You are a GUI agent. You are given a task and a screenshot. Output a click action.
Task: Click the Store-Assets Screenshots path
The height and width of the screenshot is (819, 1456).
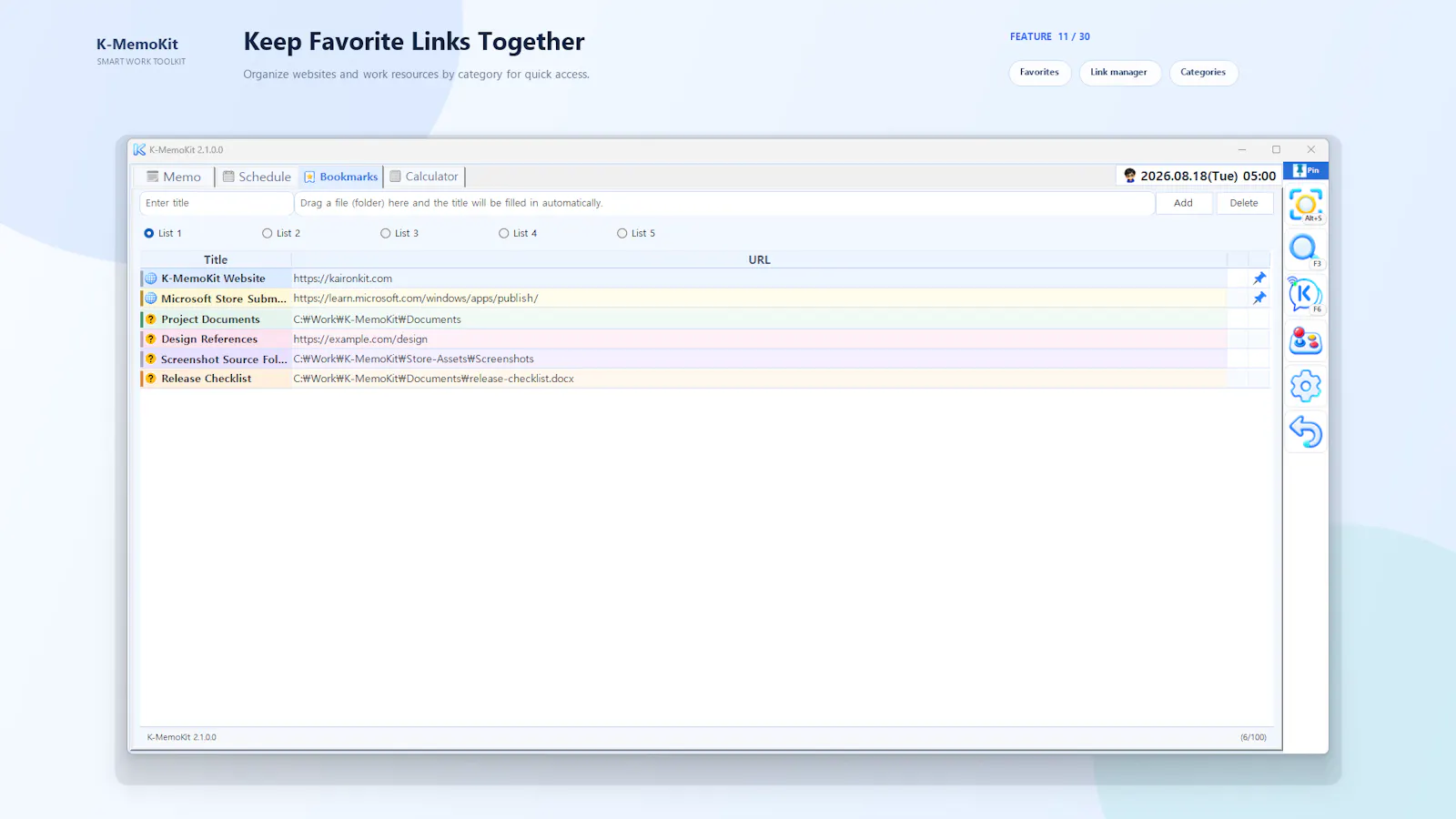click(x=413, y=359)
